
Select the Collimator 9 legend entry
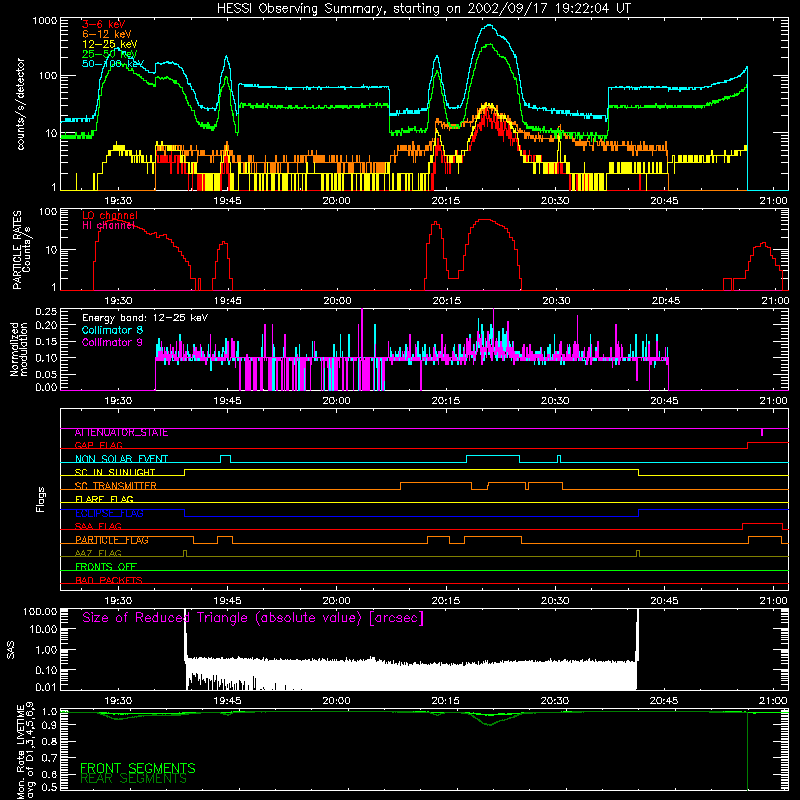click(x=112, y=342)
